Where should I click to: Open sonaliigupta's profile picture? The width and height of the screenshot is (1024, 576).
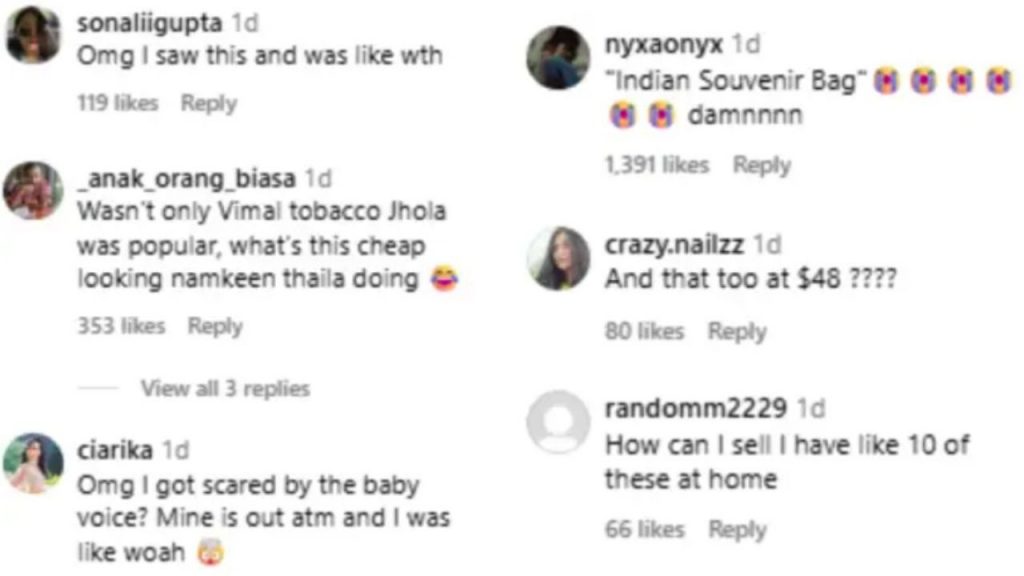tap(34, 36)
